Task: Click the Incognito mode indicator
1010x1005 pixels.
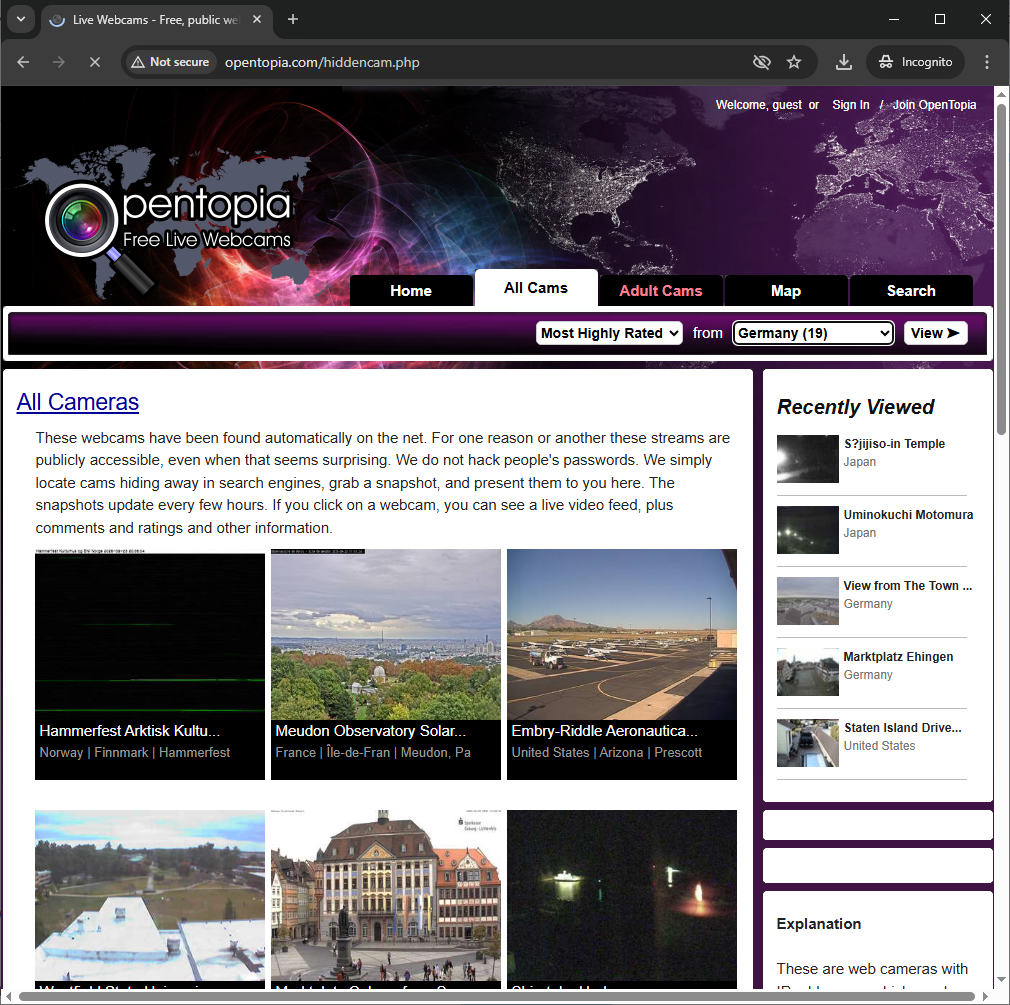Action: 915,61
